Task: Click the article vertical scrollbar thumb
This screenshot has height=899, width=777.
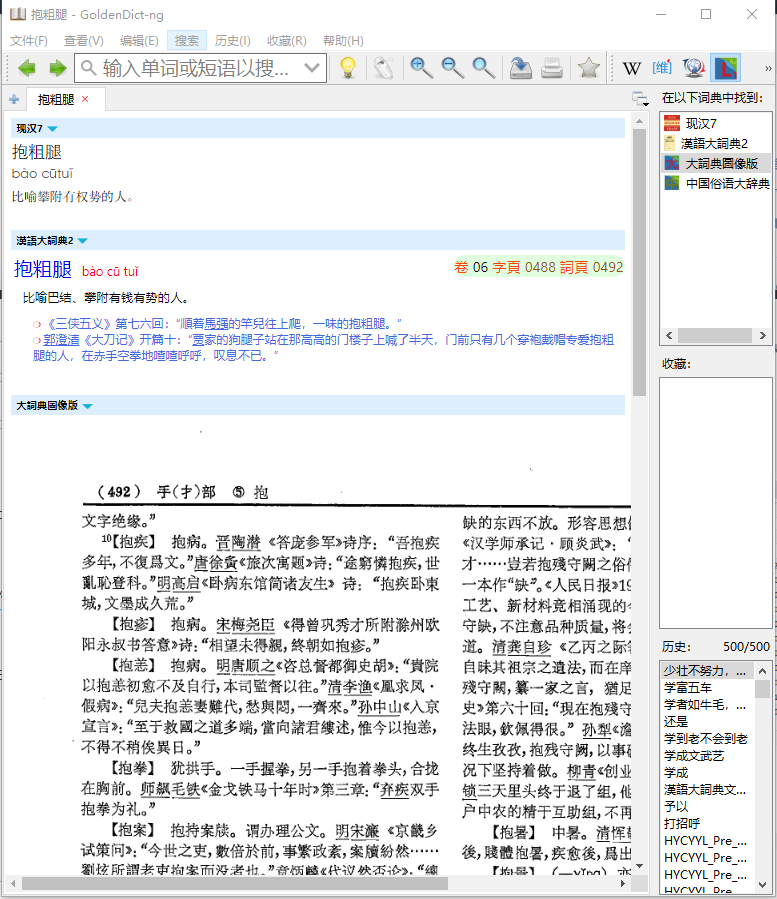Action: pos(639,263)
